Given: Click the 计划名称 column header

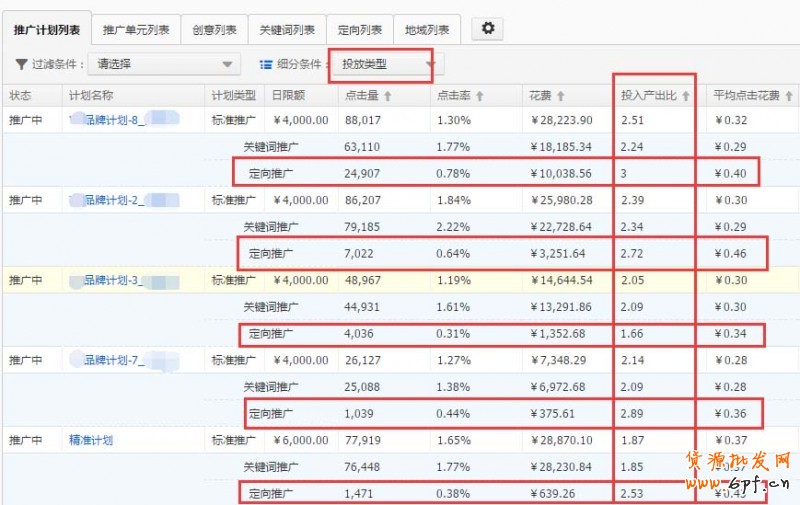Looking at the screenshot, I should [x=90, y=96].
